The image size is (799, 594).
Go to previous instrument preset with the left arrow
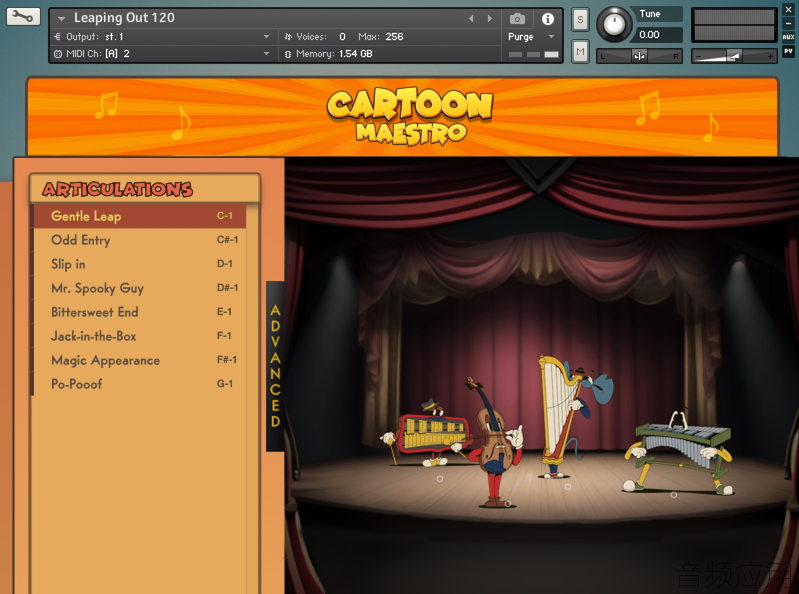click(471, 19)
